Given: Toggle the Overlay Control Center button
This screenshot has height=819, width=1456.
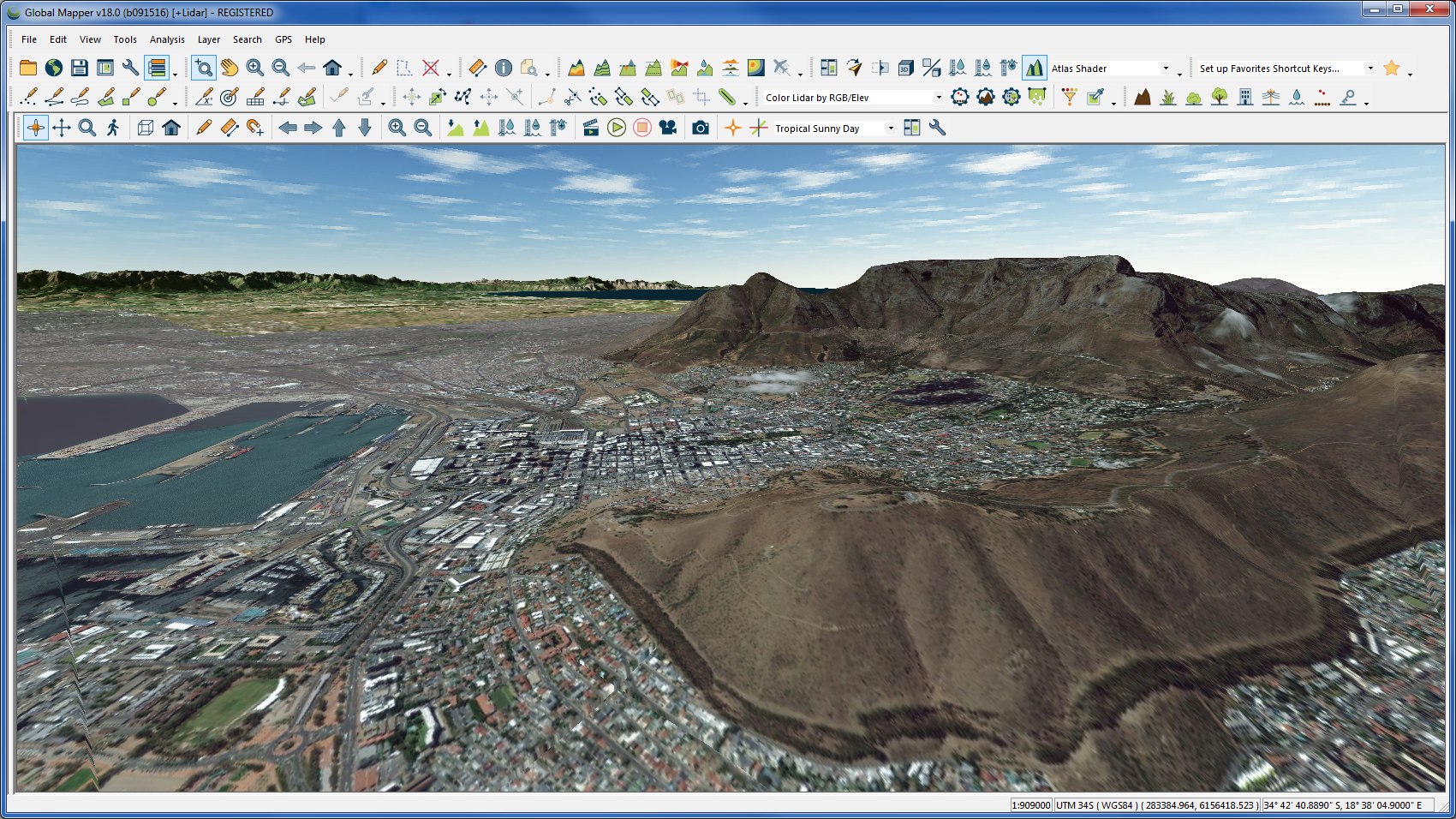Looking at the screenshot, I should [157, 68].
